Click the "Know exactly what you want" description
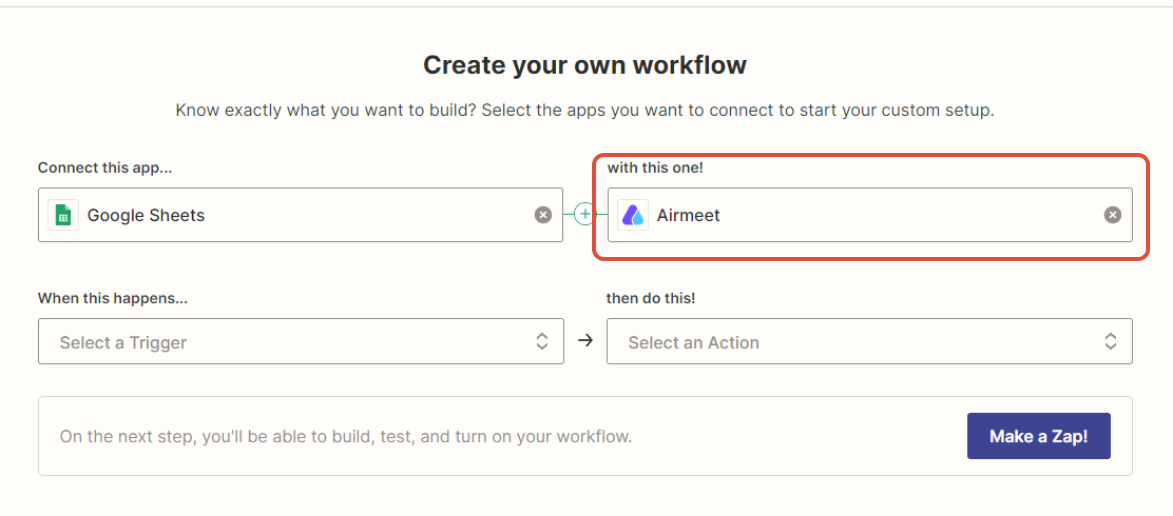 585,110
